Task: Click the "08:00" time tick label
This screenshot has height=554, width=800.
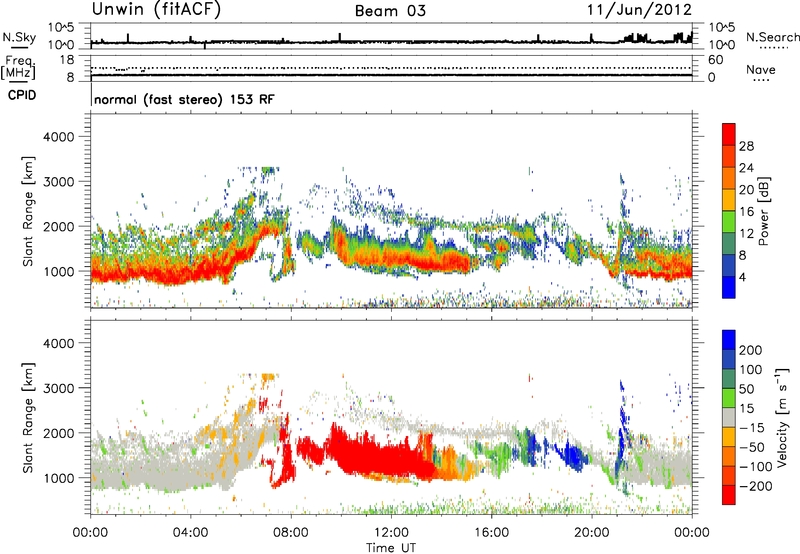Action: [x=291, y=533]
